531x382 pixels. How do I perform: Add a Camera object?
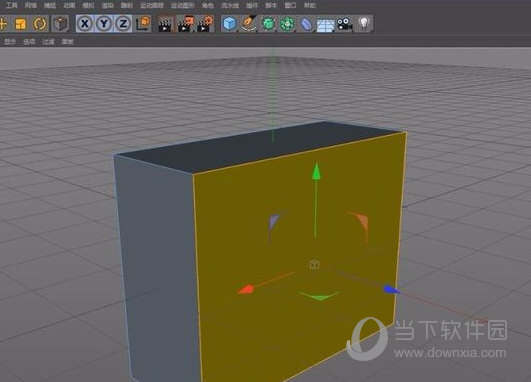[x=345, y=24]
